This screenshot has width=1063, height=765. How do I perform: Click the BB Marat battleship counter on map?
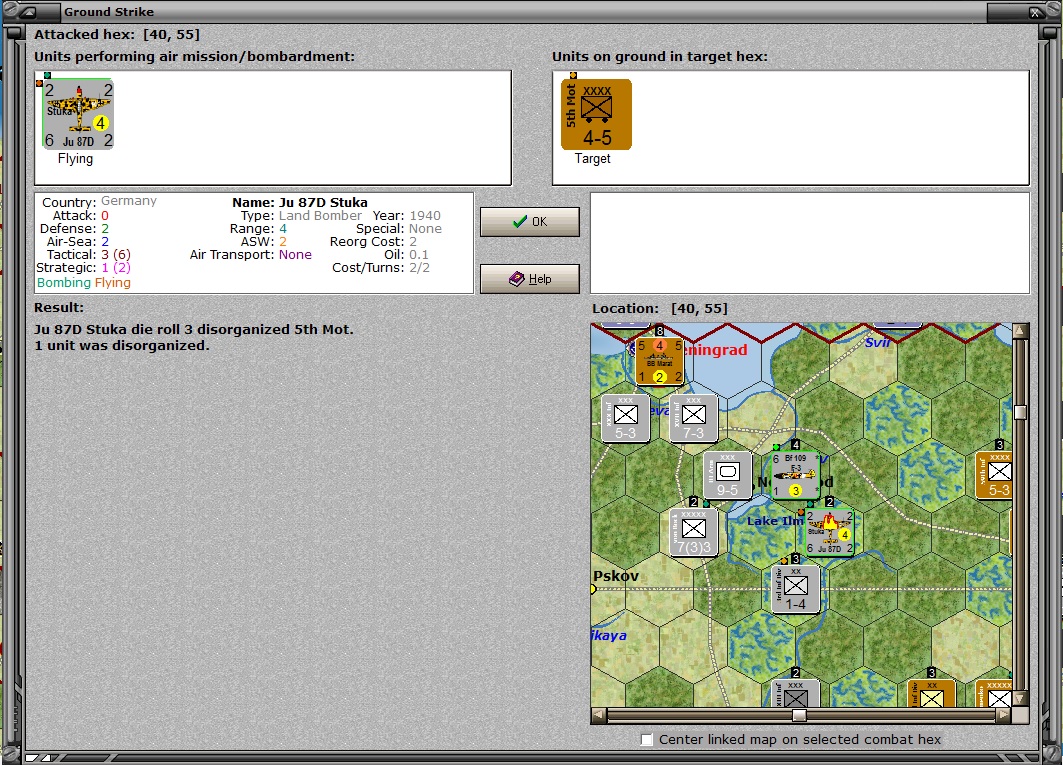click(660, 361)
